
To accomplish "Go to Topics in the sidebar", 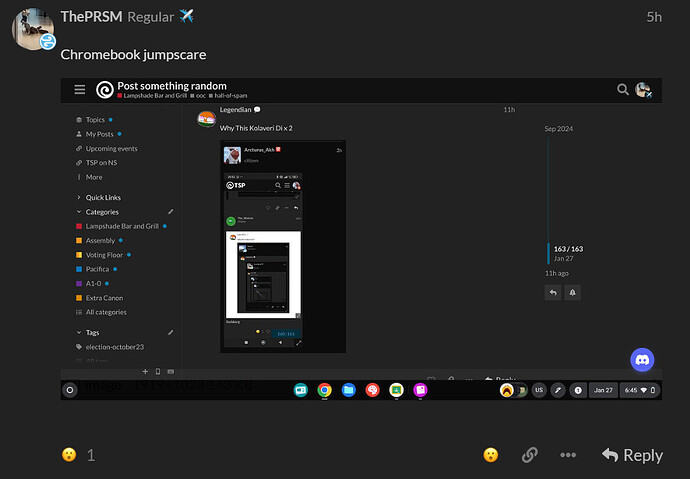I will click(95, 120).
